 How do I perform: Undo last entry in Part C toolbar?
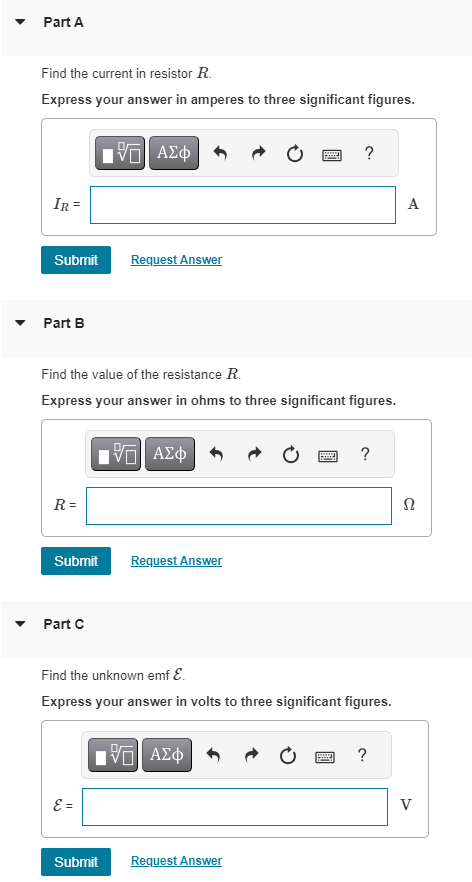214,755
